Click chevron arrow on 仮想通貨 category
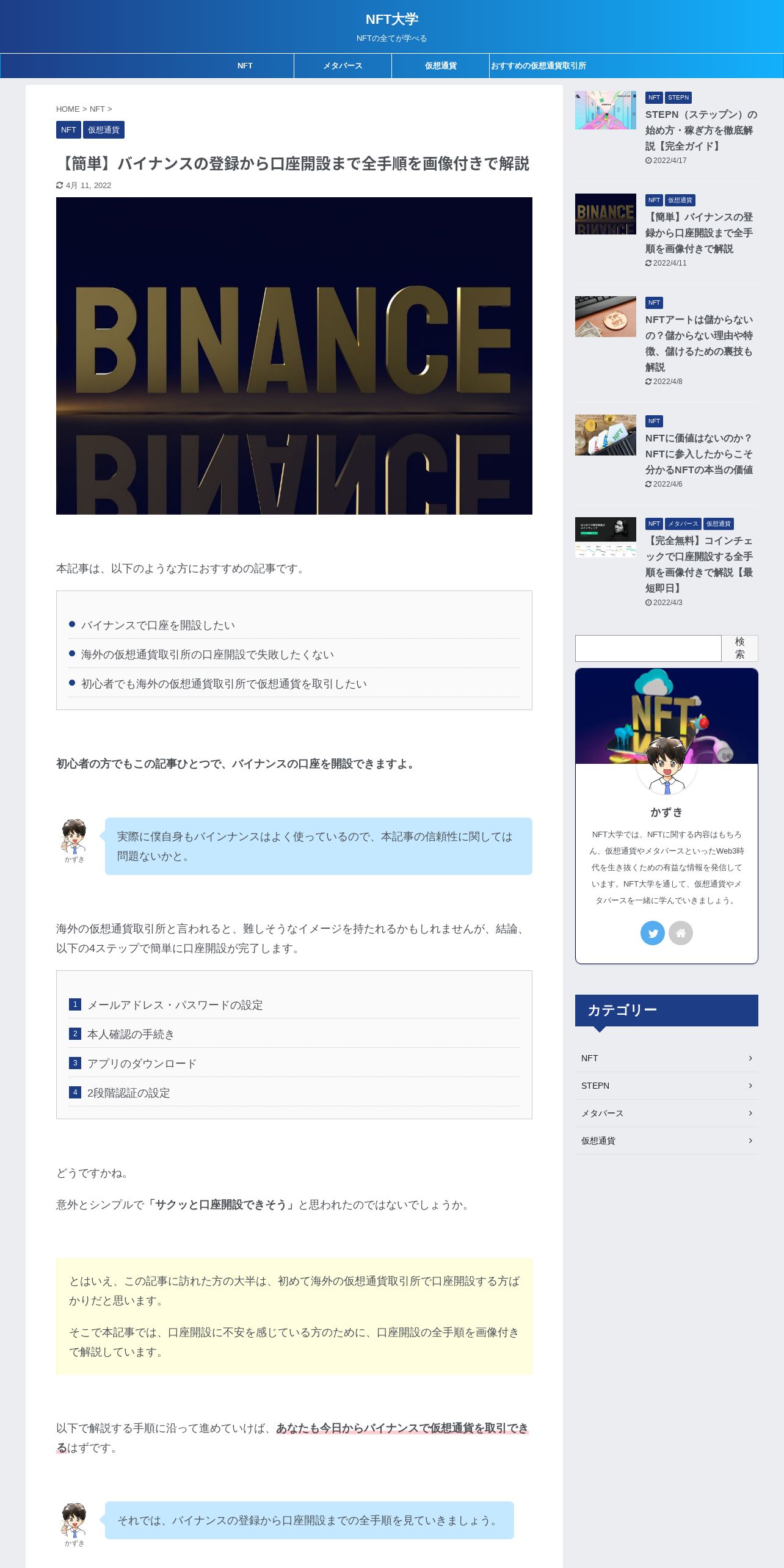 click(750, 1141)
